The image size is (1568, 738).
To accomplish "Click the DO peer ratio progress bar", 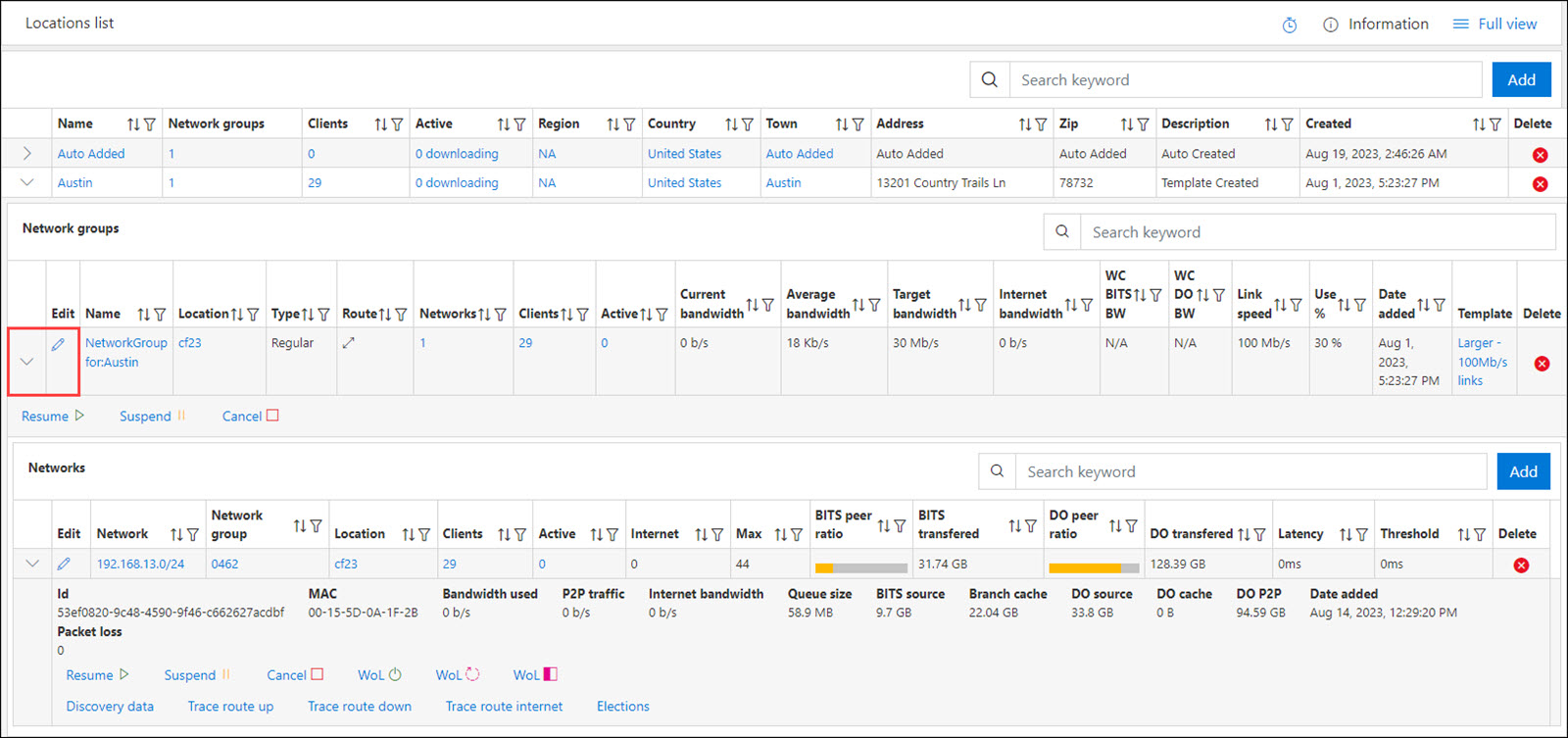I will tap(1093, 567).
